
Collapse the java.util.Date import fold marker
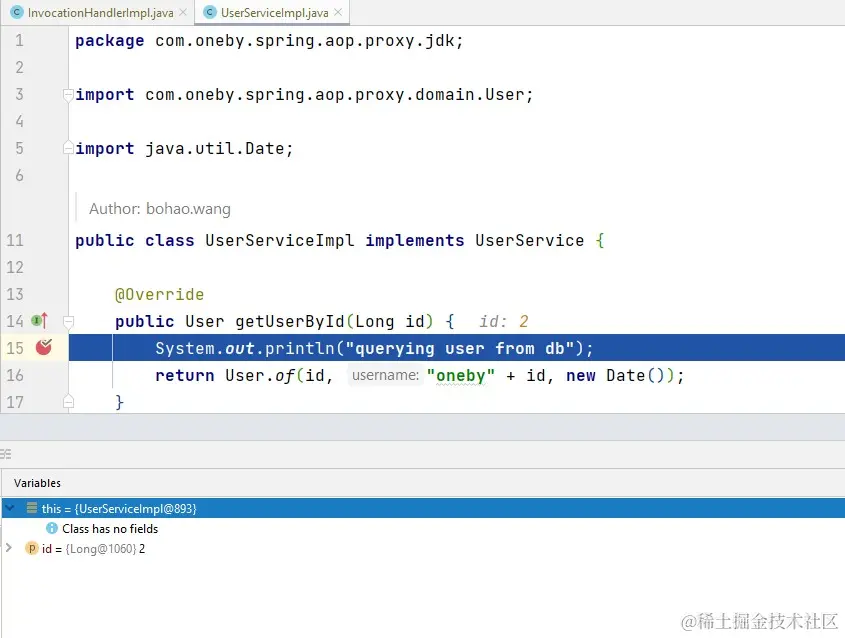click(x=69, y=148)
